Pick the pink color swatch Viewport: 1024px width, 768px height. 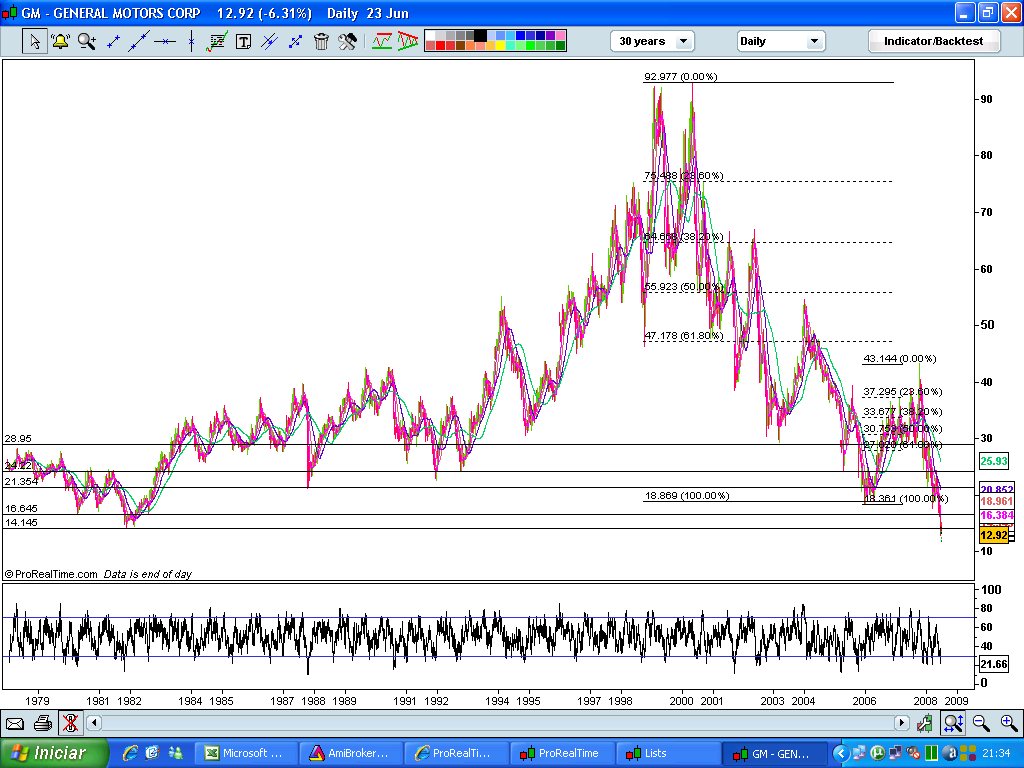tap(560, 35)
